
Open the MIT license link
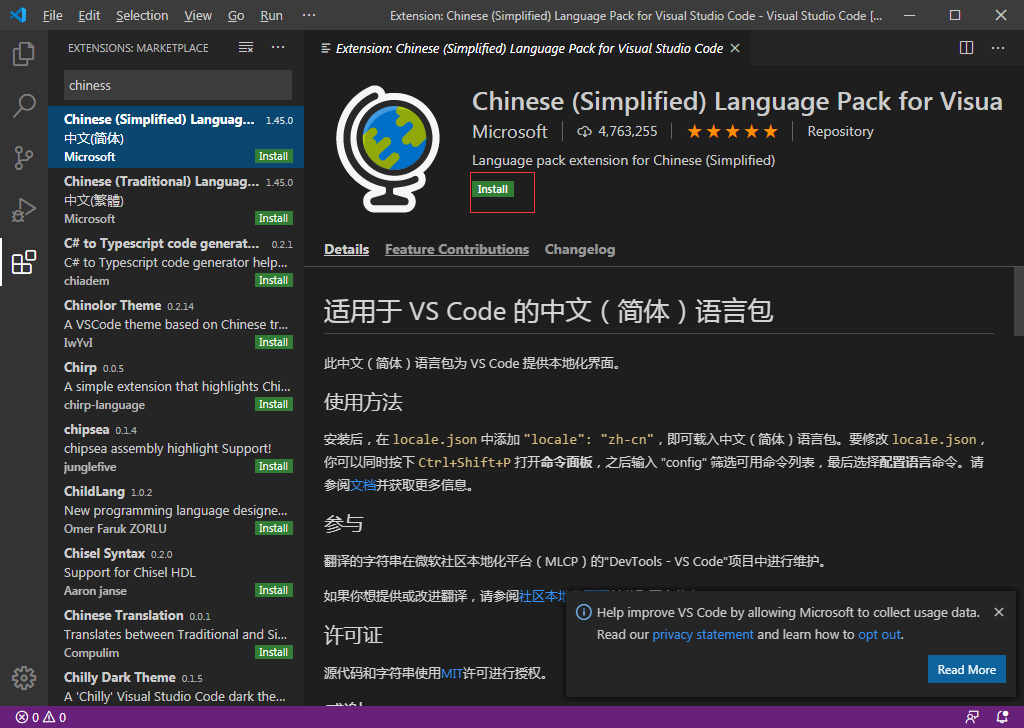click(x=452, y=673)
